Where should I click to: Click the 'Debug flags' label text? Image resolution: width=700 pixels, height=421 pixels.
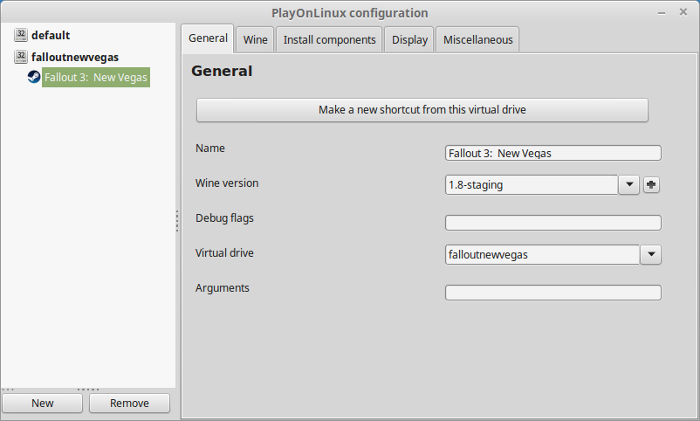(224, 218)
